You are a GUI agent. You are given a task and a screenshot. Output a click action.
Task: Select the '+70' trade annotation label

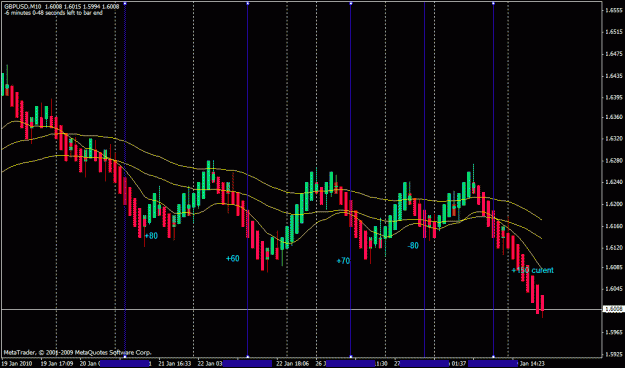tap(343, 261)
